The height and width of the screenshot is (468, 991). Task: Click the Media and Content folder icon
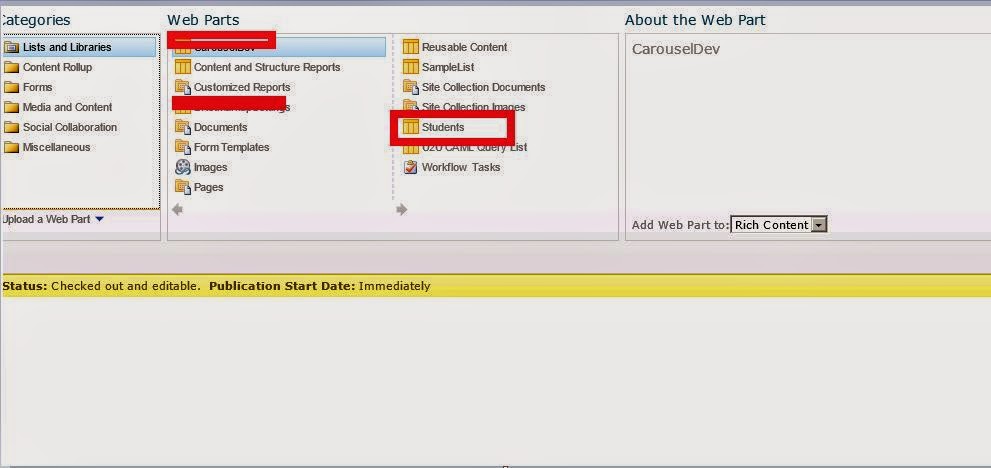[11, 108]
